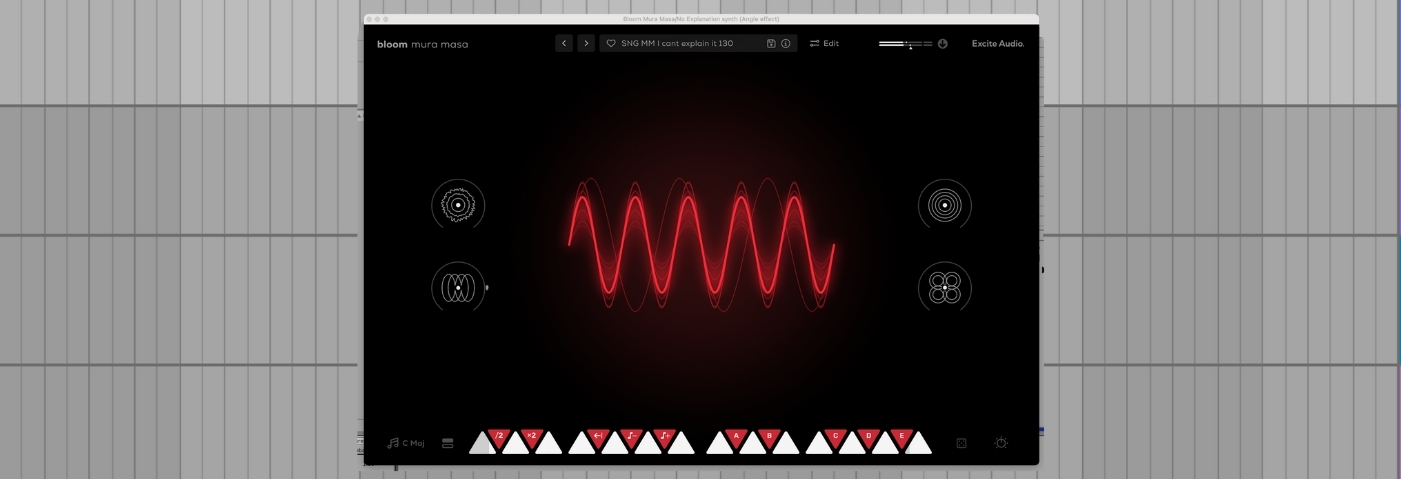1401x479 pixels.
Task: Adjust the output volume slider
Action: pyautogui.click(x=905, y=44)
